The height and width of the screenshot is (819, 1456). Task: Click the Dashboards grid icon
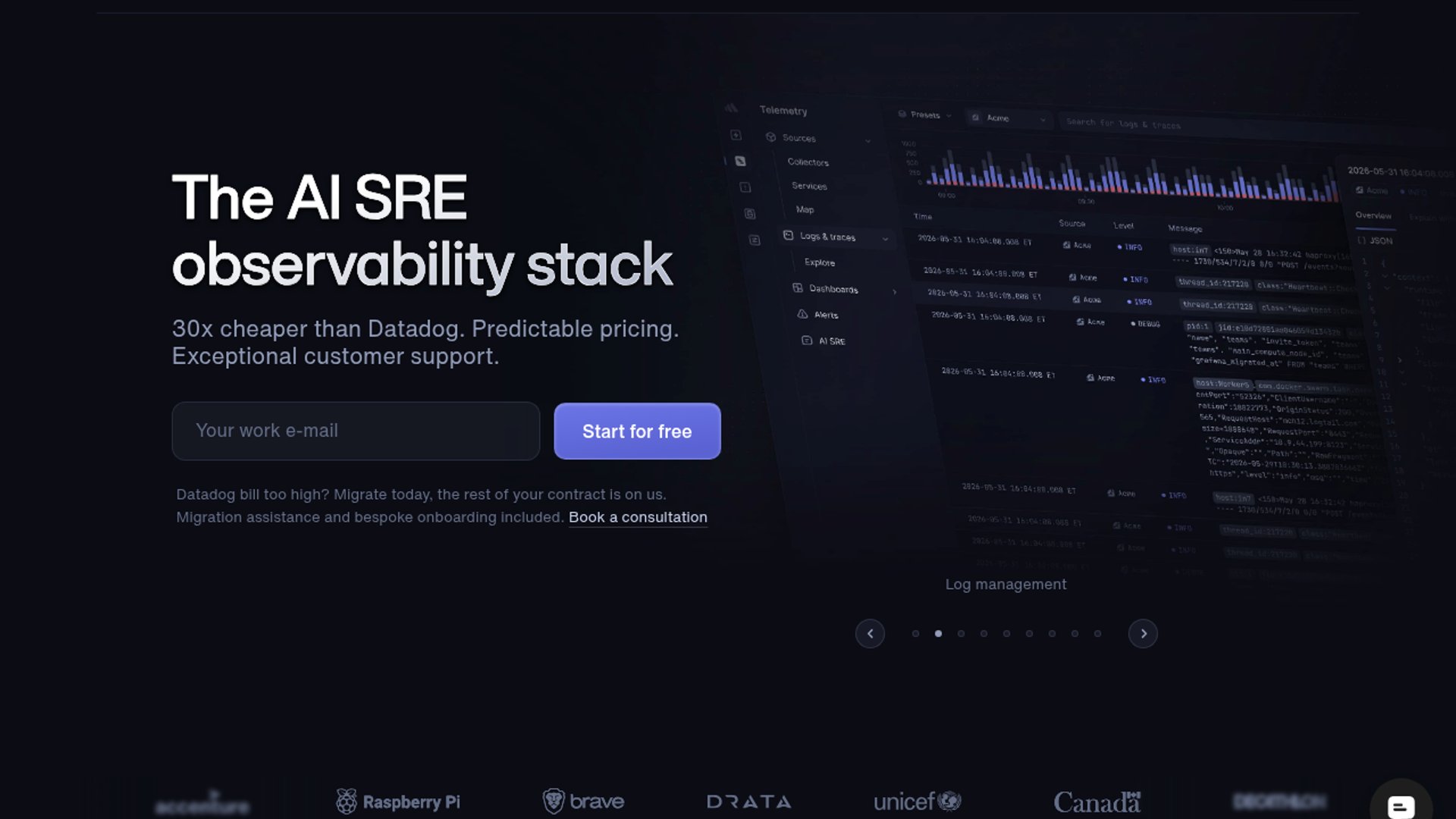(798, 288)
